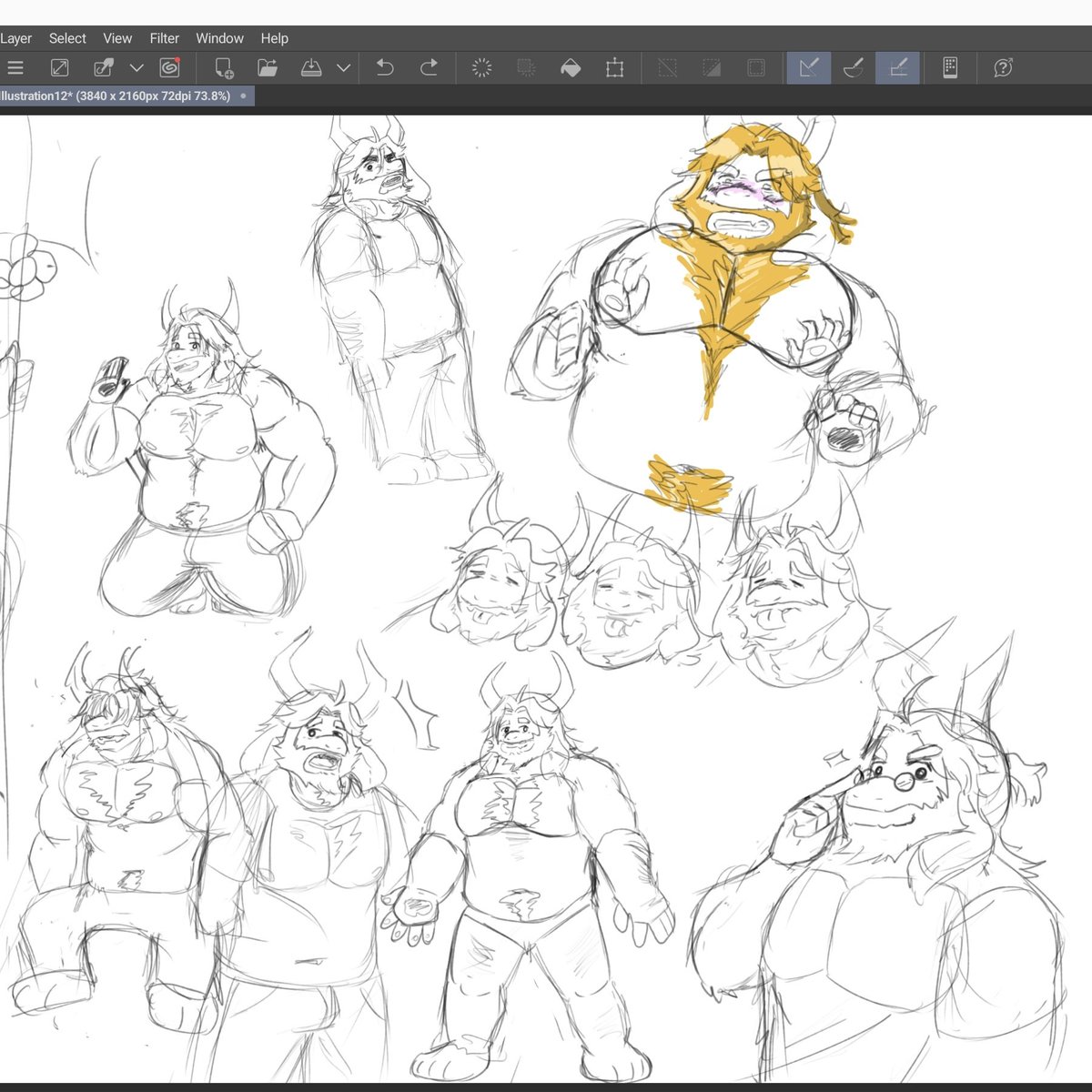The width and height of the screenshot is (1092, 1092).
Task: Open the View menu
Action: tap(116, 38)
